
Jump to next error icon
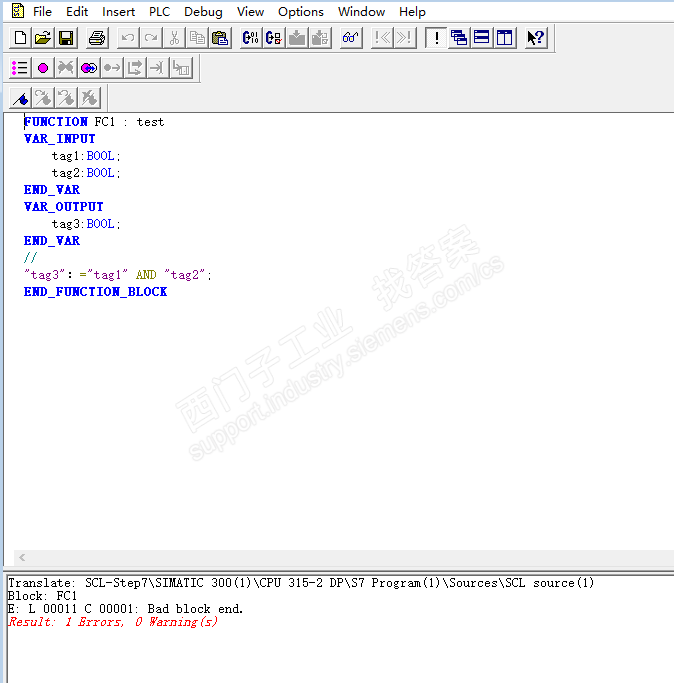coord(405,38)
